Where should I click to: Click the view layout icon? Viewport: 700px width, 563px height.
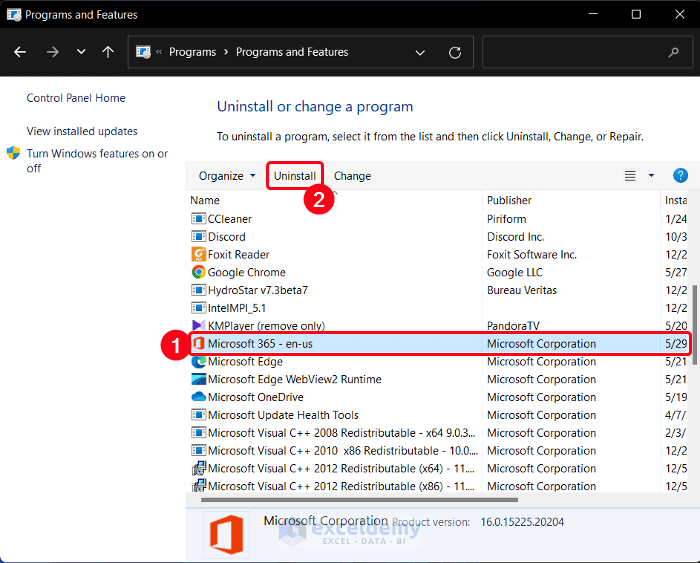630,176
